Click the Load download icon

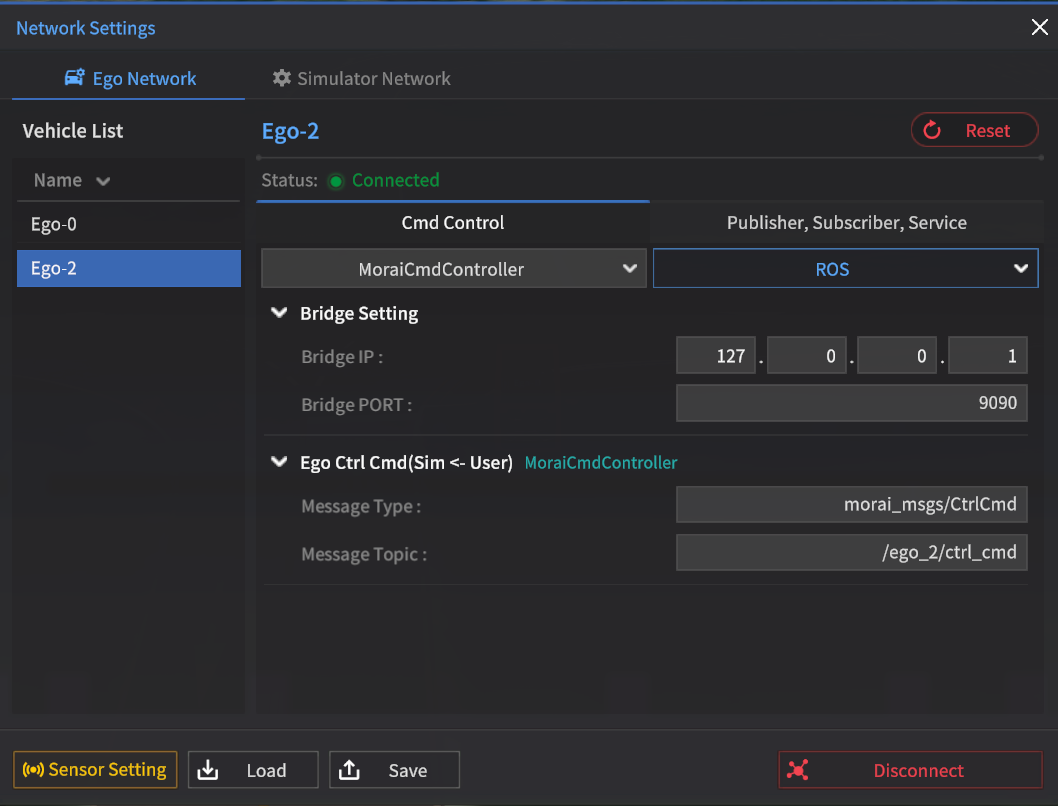tap(207, 770)
